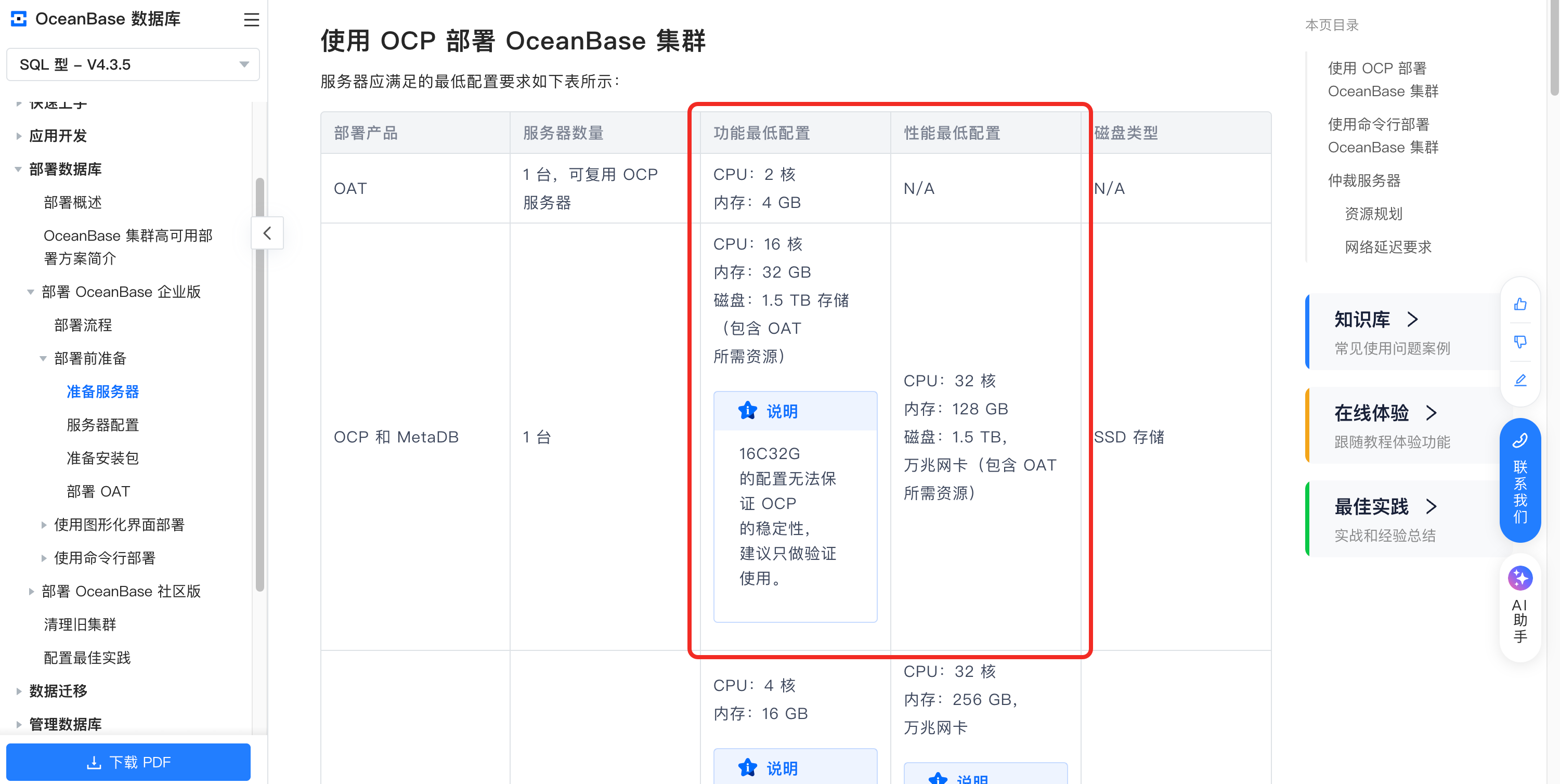Expand 部署 OceanBase 社区版 node
1560x784 pixels.
tap(31, 592)
